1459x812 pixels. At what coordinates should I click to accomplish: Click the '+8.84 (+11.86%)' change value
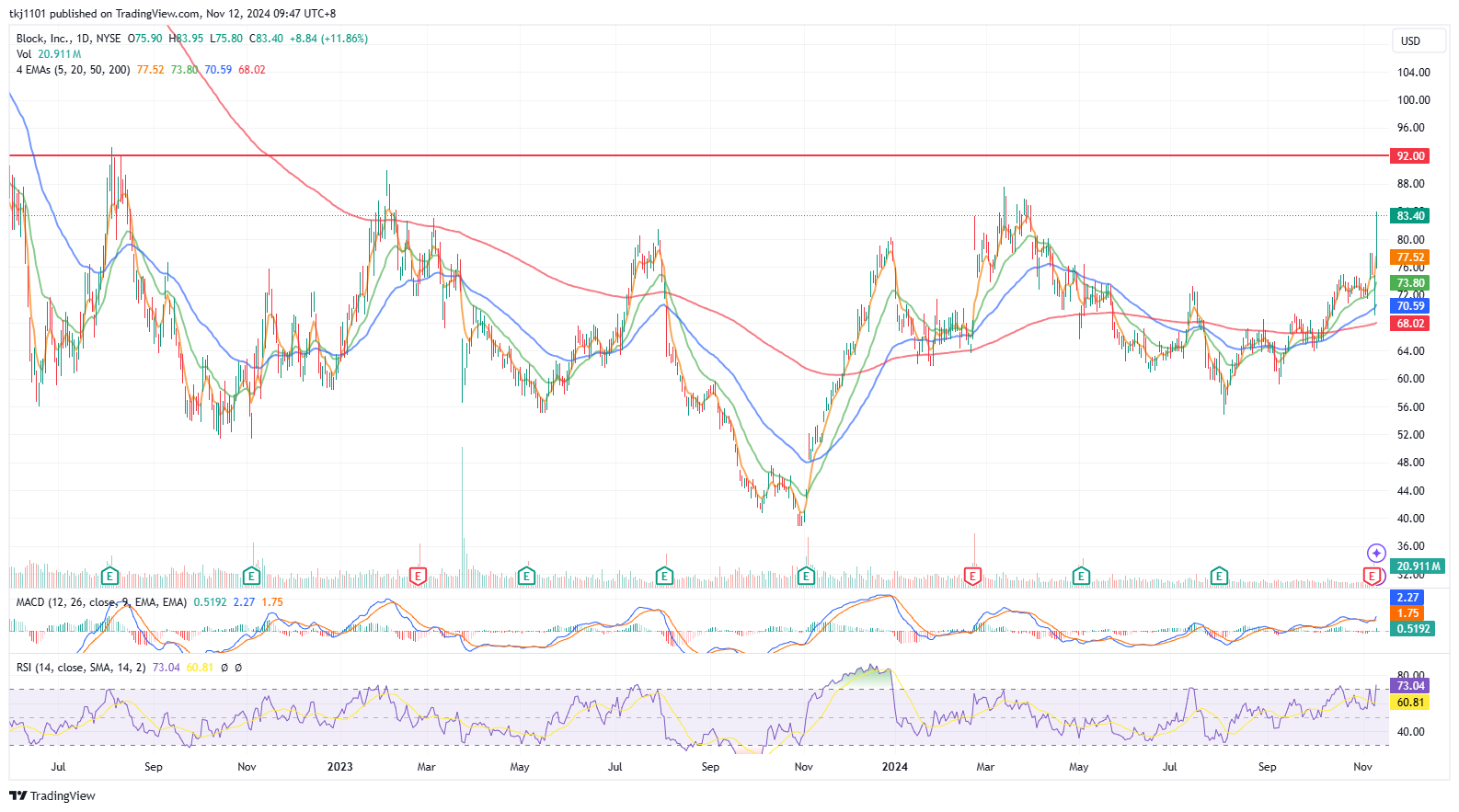328,39
